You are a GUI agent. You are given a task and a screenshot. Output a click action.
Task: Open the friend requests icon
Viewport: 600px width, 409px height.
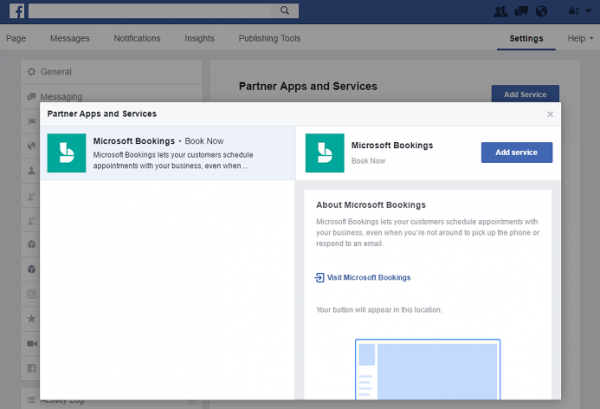tap(501, 11)
